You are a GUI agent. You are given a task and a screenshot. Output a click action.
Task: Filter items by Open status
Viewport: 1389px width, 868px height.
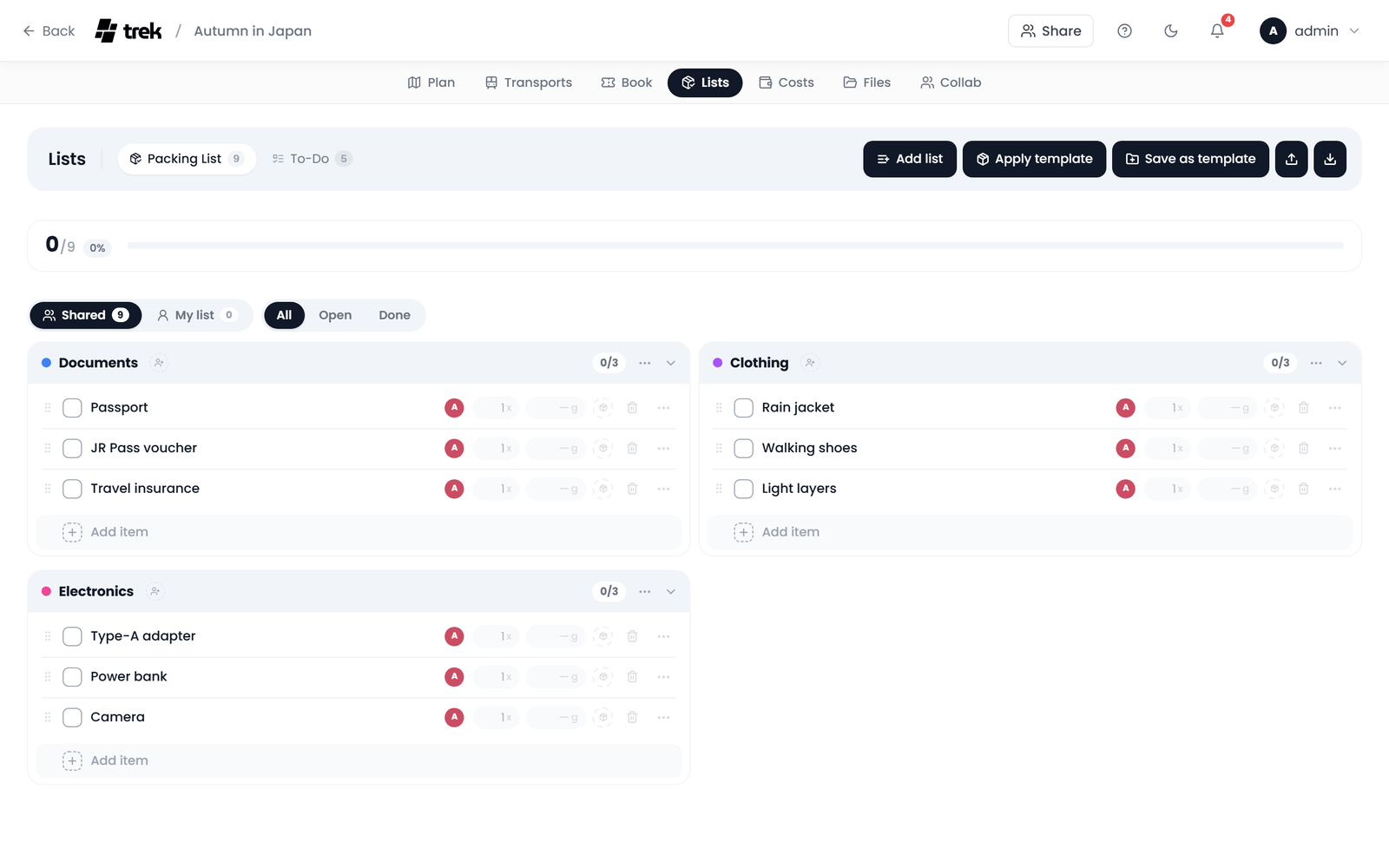(335, 315)
